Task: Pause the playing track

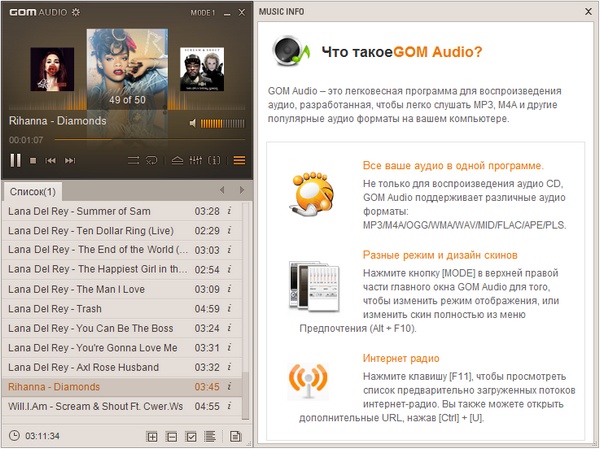Action: pyautogui.click(x=16, y=160)
